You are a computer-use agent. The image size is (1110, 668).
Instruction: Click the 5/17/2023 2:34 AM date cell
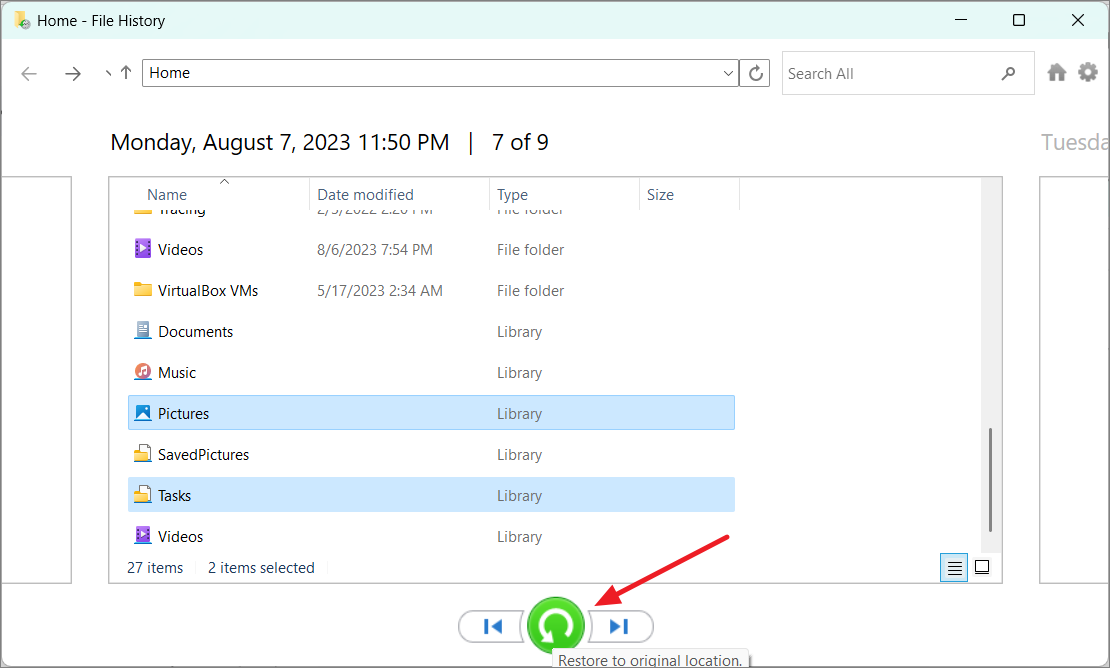380,291
